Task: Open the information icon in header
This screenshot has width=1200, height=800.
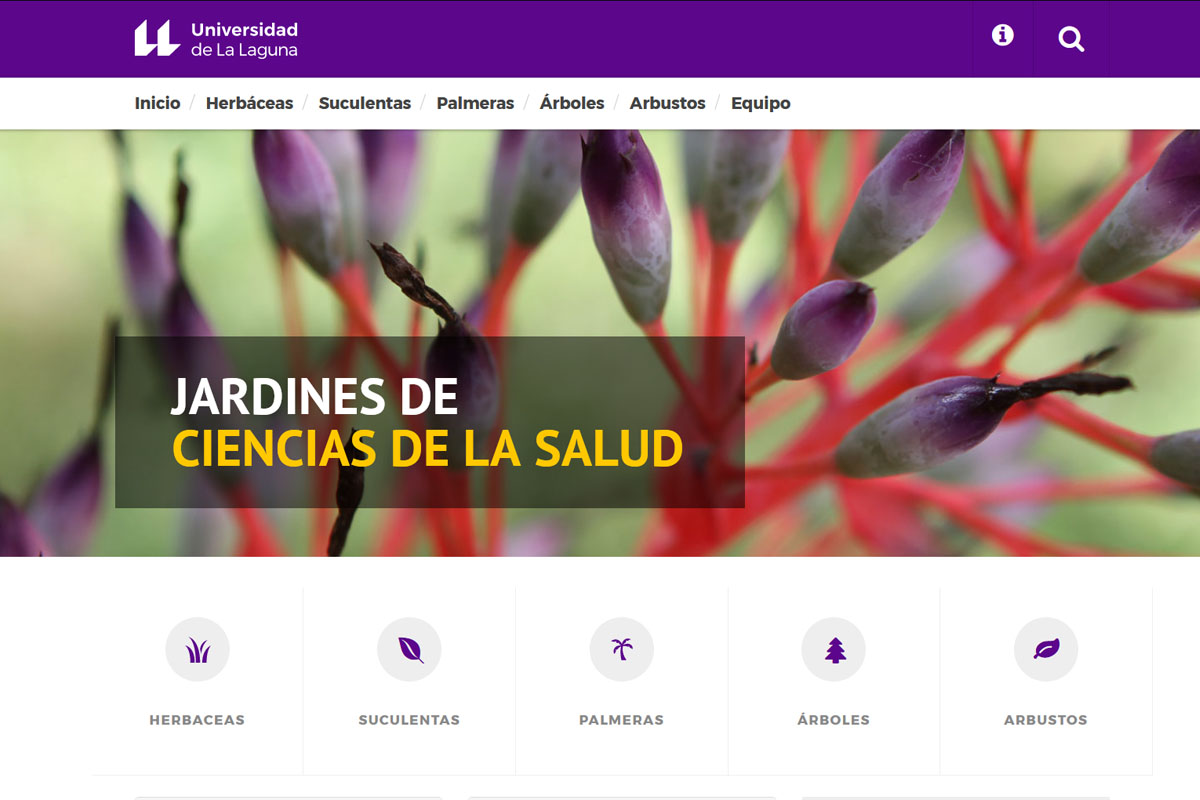Action: coord(1002,36)
